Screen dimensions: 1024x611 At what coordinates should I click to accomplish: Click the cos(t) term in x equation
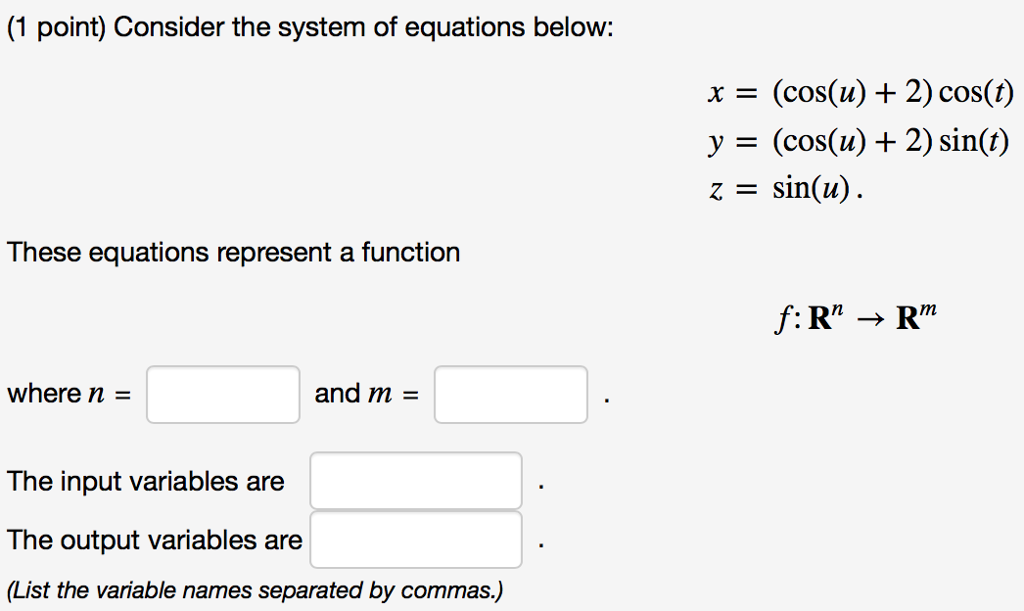pyautogui.click(x=981, y=92)
